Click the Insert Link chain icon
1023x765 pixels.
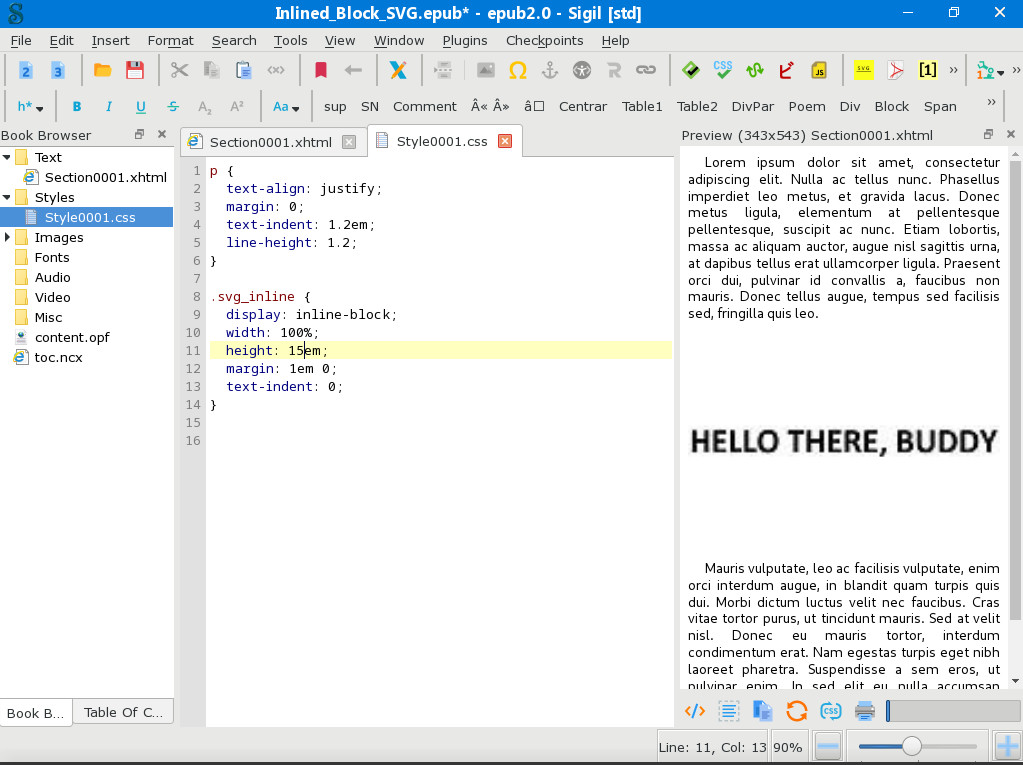click(646, 70)
